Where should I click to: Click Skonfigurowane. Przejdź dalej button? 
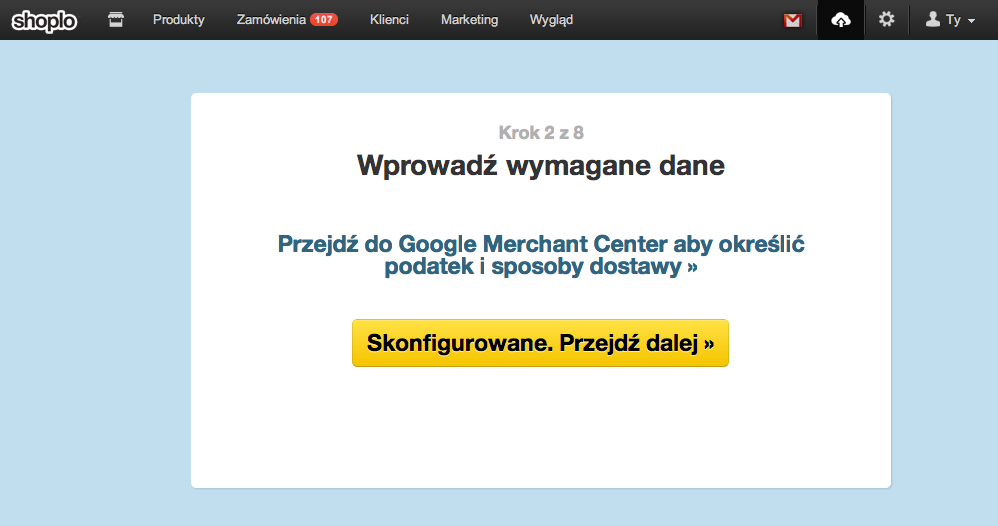point(540,343)
